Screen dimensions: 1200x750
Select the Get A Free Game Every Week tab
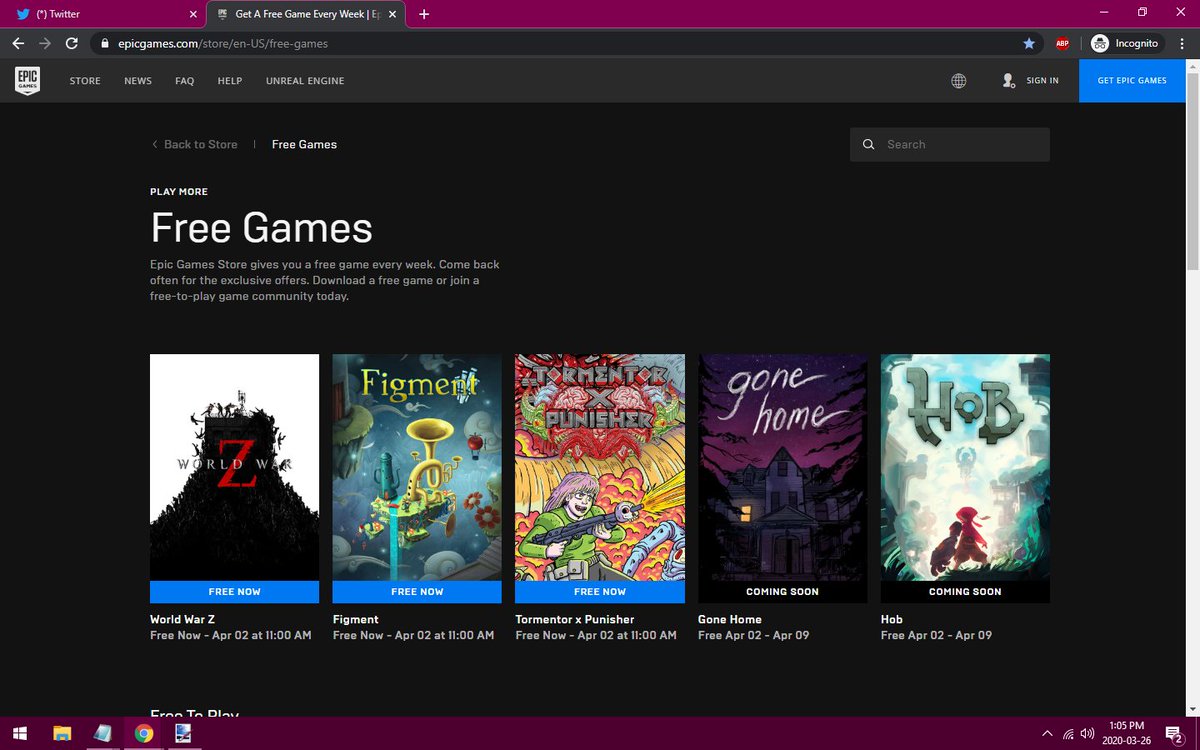(x=305, y=14)
